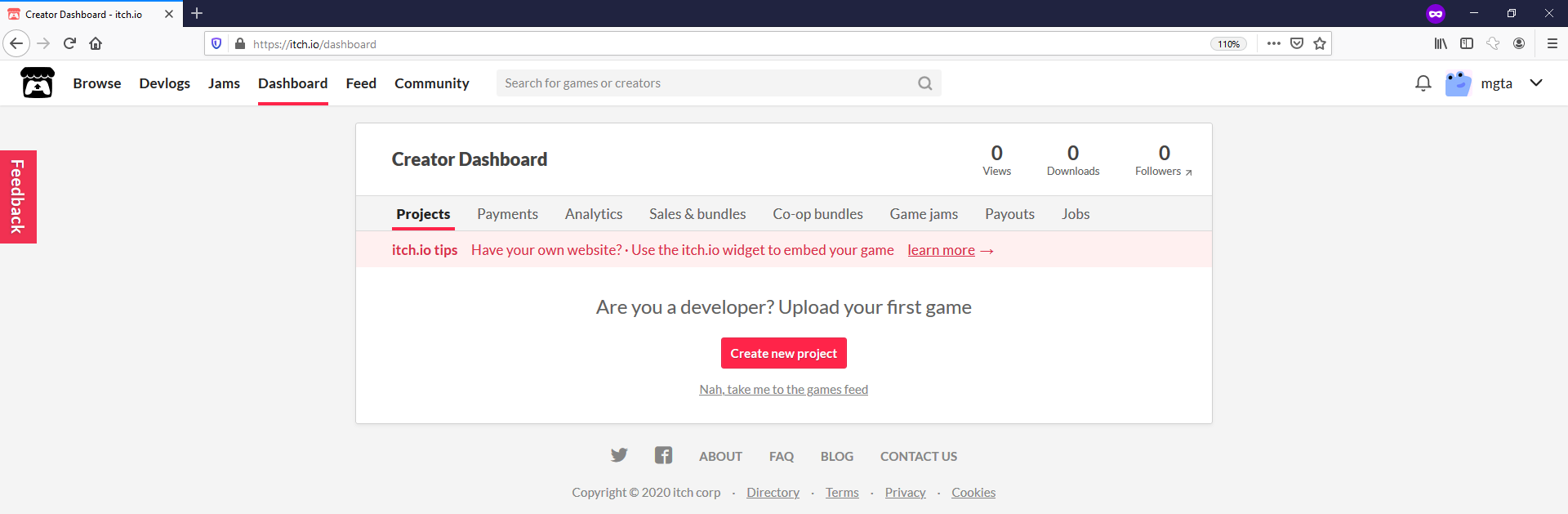Open the Directory footer link
The height and width of the screenshot is (514, 1568).
(773, 493)
